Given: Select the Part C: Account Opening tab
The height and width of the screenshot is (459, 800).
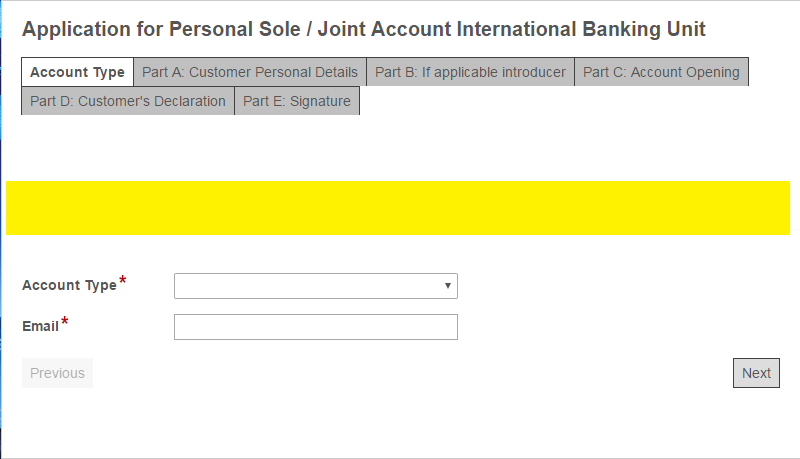Looking at the screenshot, I should pos(661,72).
